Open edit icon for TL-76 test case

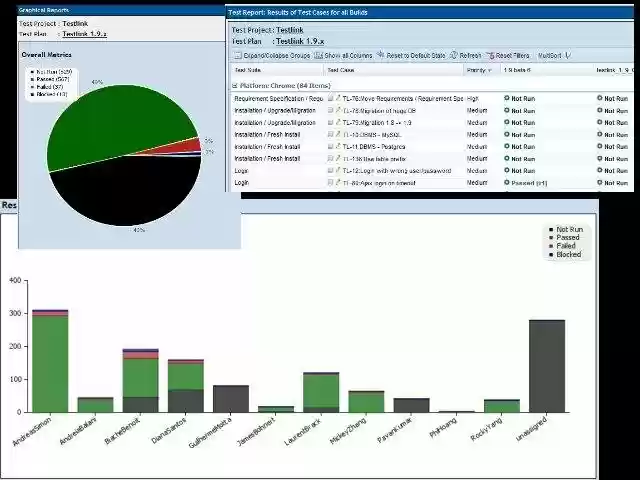click(x=338, y=99)
